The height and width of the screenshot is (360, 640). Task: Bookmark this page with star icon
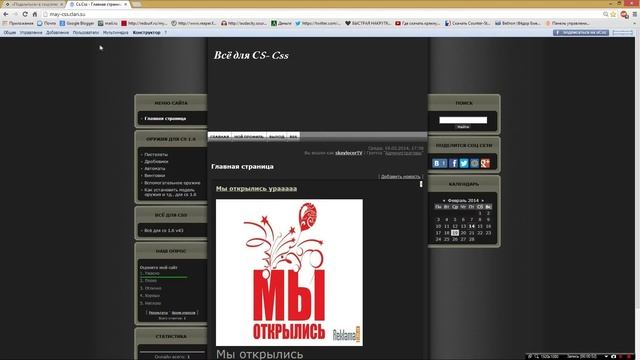click(x=613, y=14)
